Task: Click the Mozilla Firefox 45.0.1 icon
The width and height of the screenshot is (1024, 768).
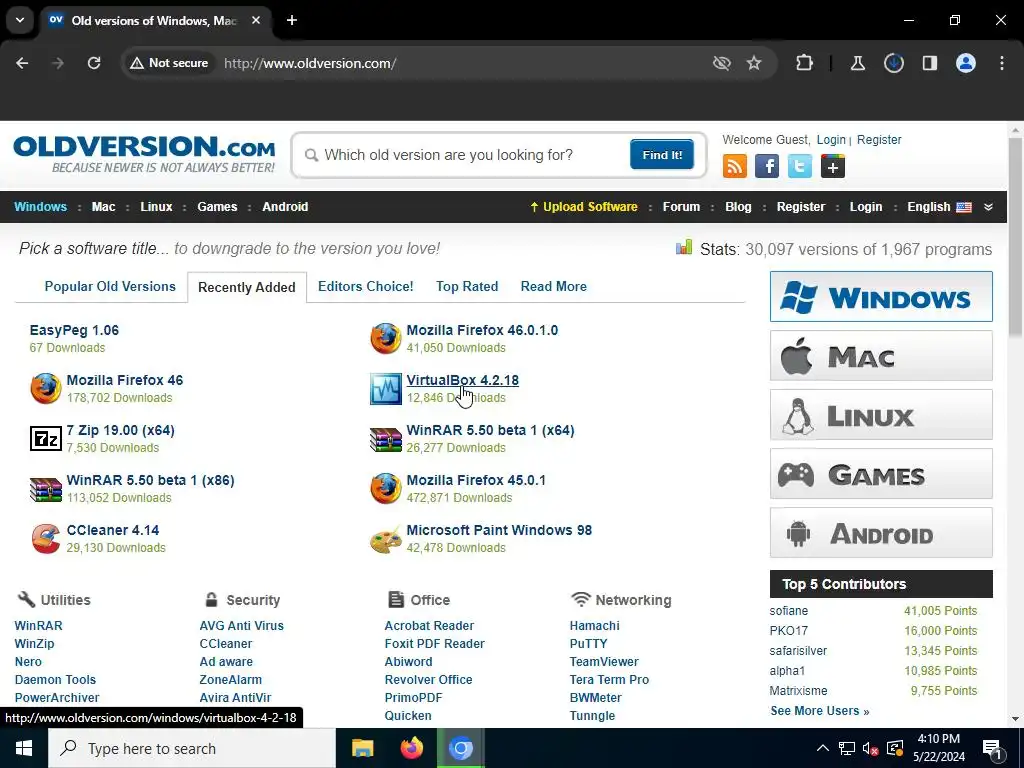Action: 385,488
